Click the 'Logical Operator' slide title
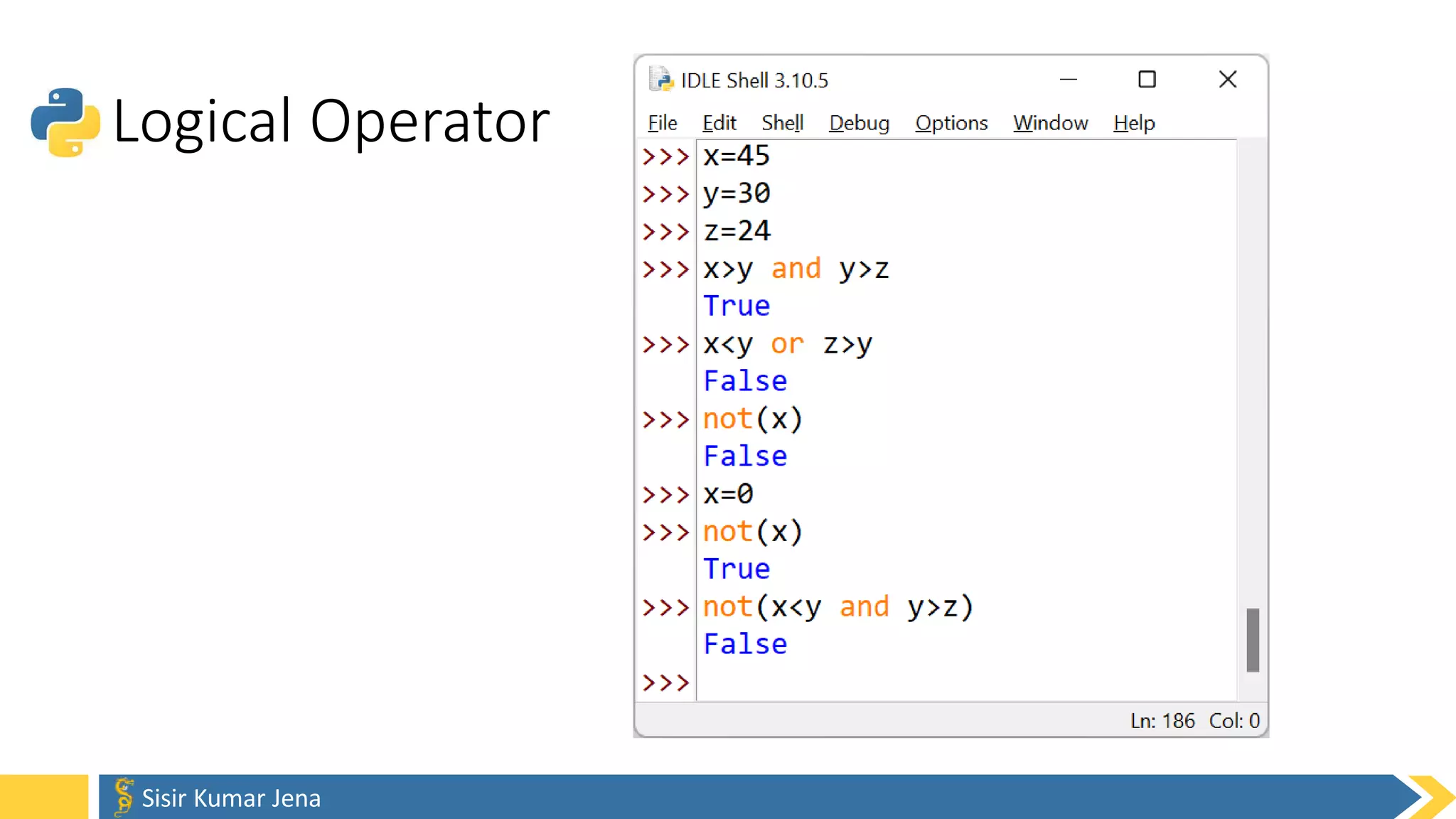 (331, 122)
